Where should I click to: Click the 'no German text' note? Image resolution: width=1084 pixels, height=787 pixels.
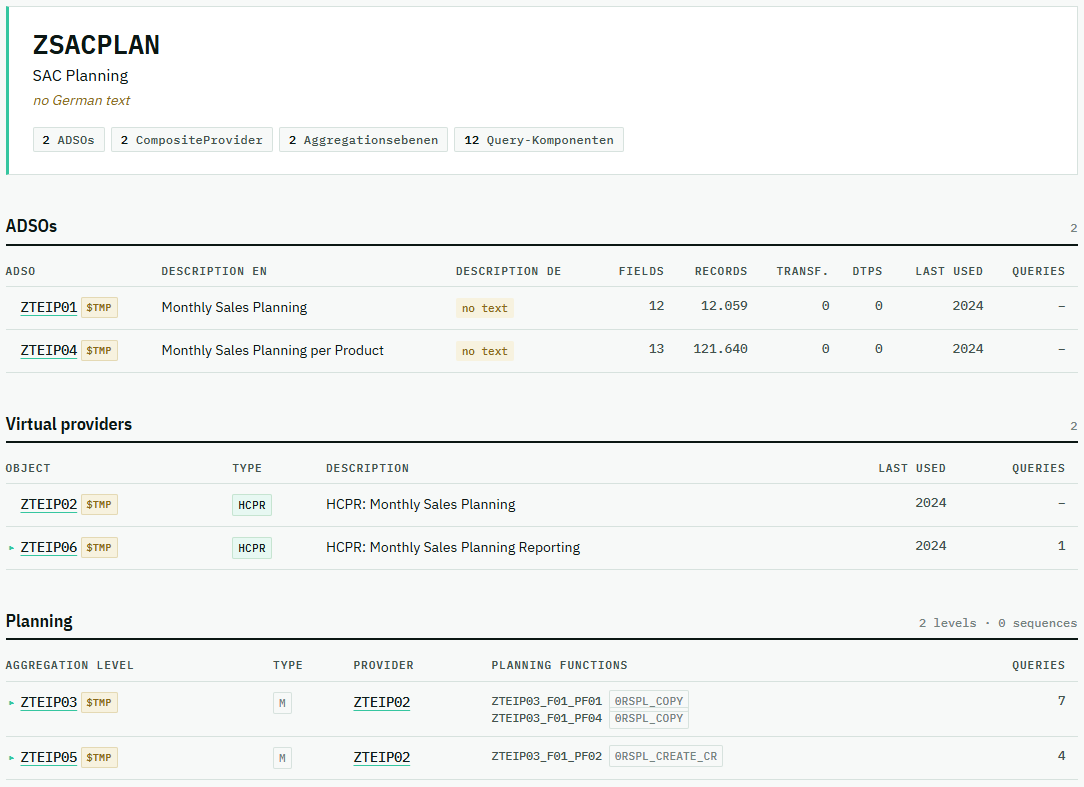(x=82, y=100)
